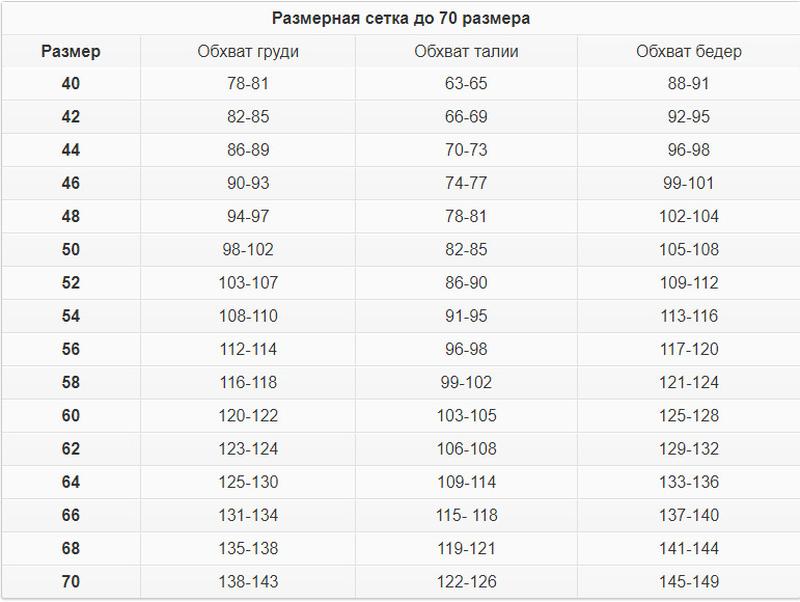Select size 44 row label
The height and width of the screenshot is (602, 800).
[70, 150]
